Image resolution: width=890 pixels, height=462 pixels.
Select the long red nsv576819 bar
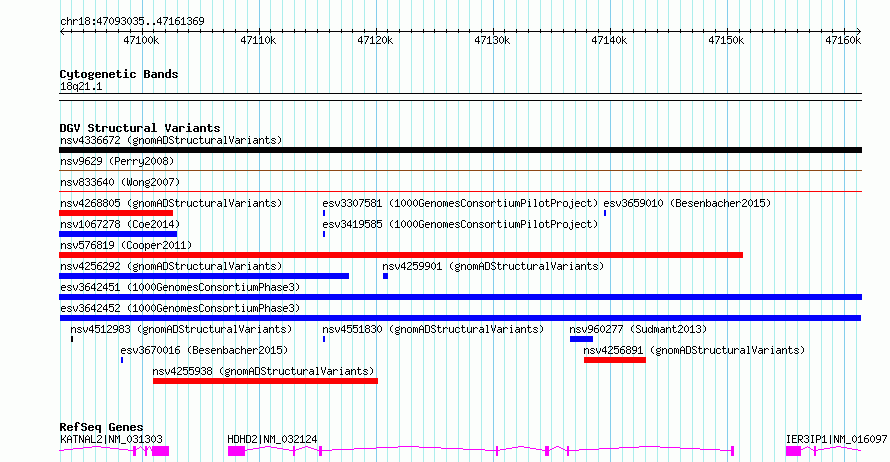401,255
